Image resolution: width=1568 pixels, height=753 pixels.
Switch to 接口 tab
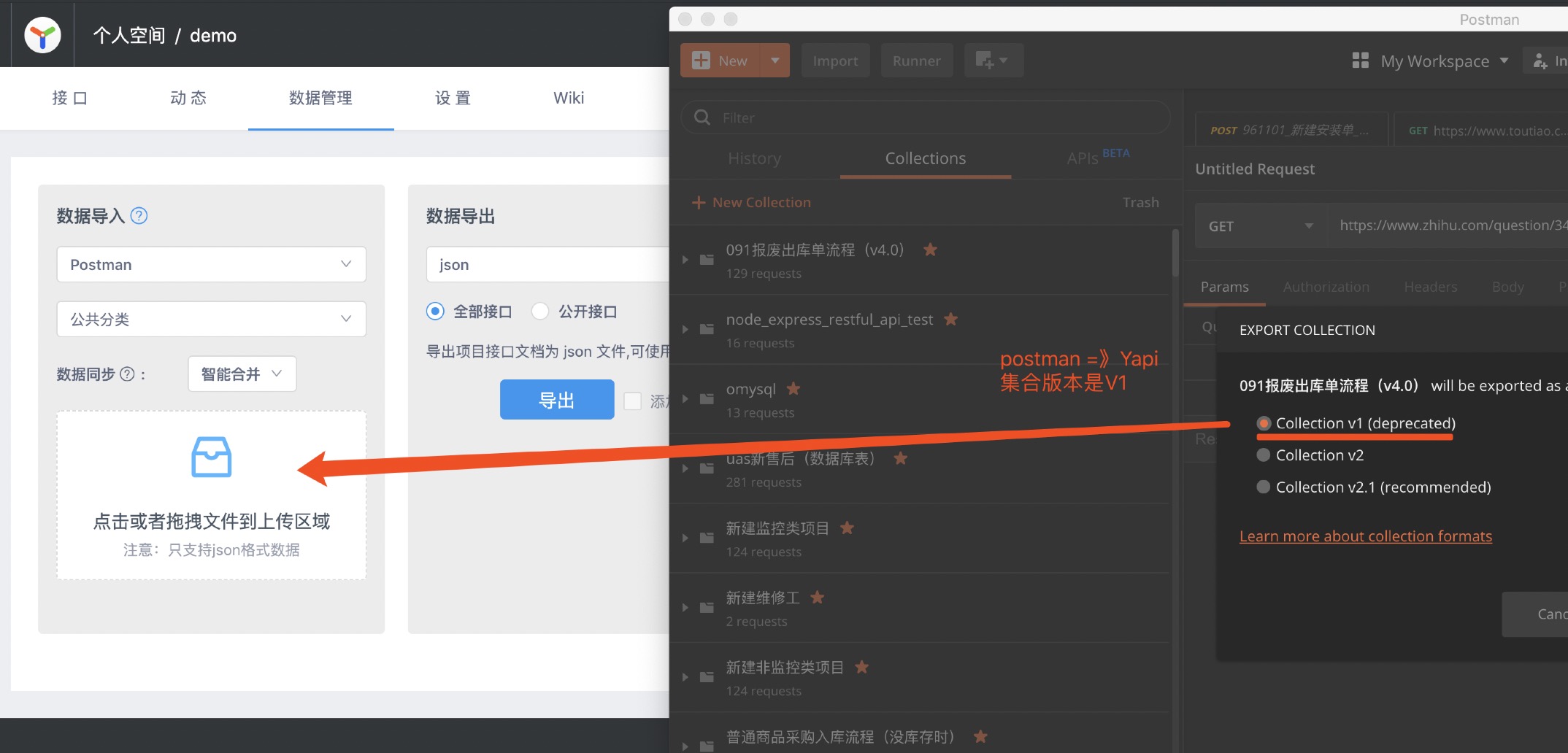(70, 98)
